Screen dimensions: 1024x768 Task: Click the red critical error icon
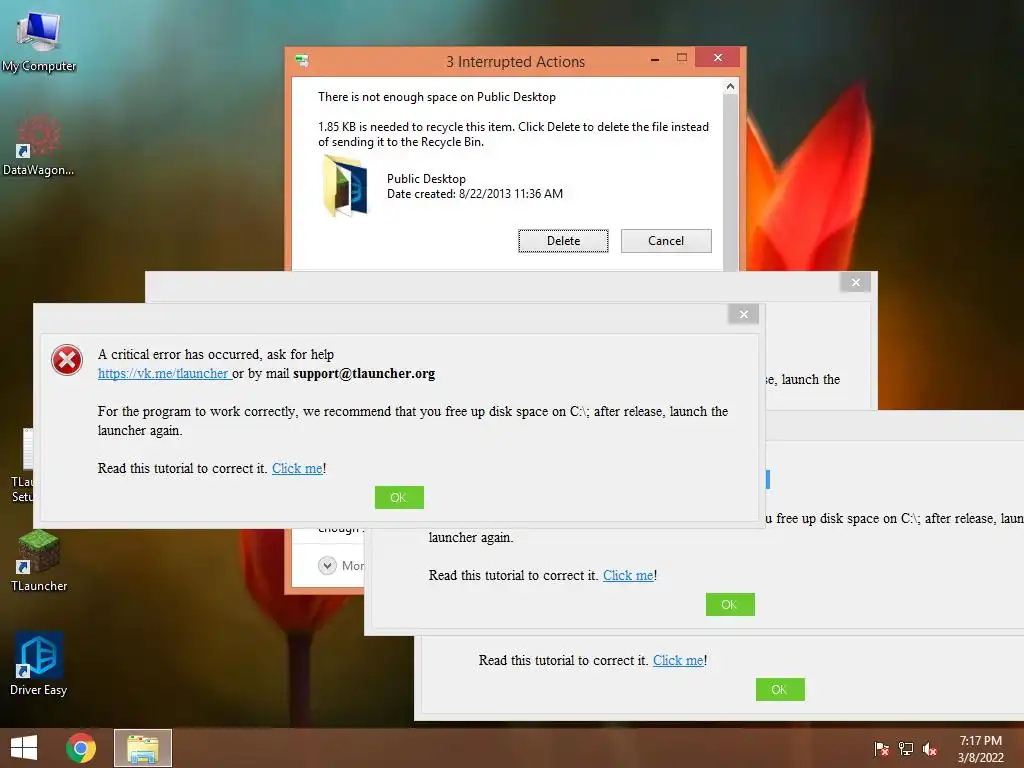point(67,360)
